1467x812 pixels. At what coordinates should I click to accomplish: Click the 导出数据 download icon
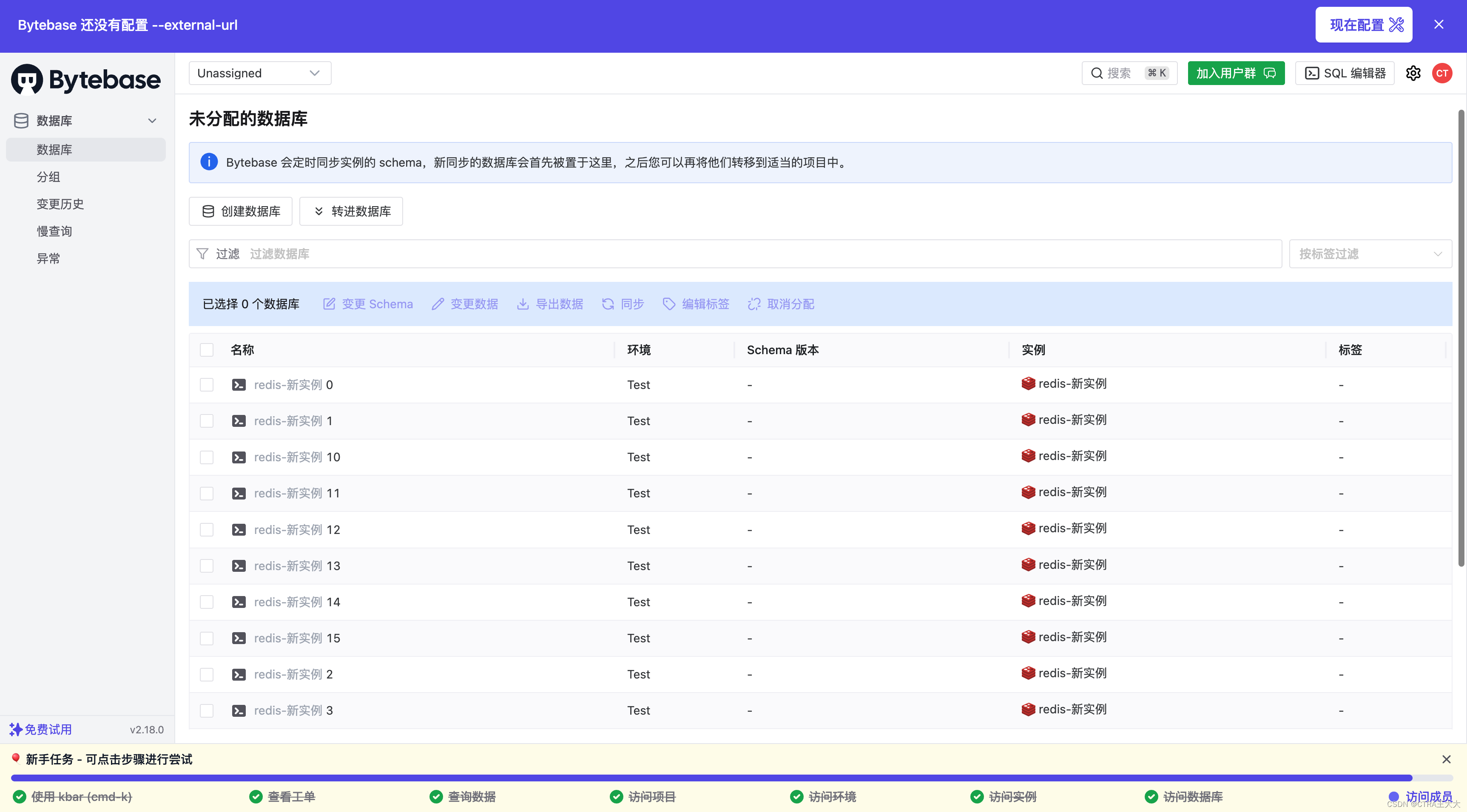coord(523,304)
